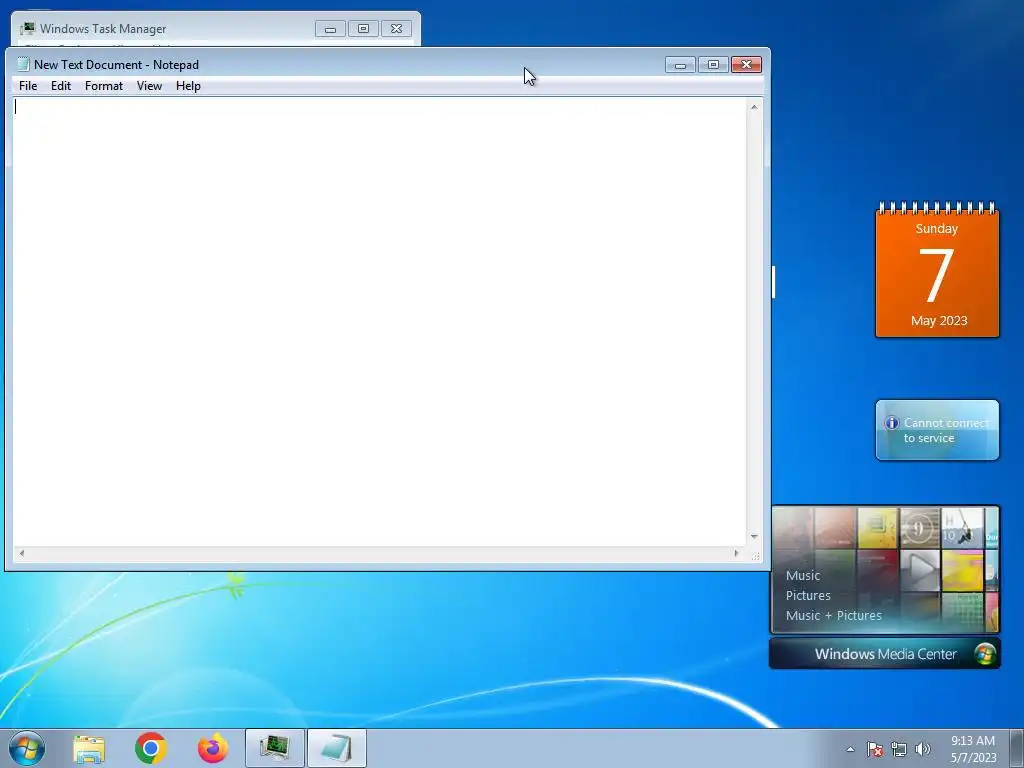Click the taskbar clock showing 9:13 AM
The height and width of the screenshot is (768, 1024).
(x=973, y=749)
